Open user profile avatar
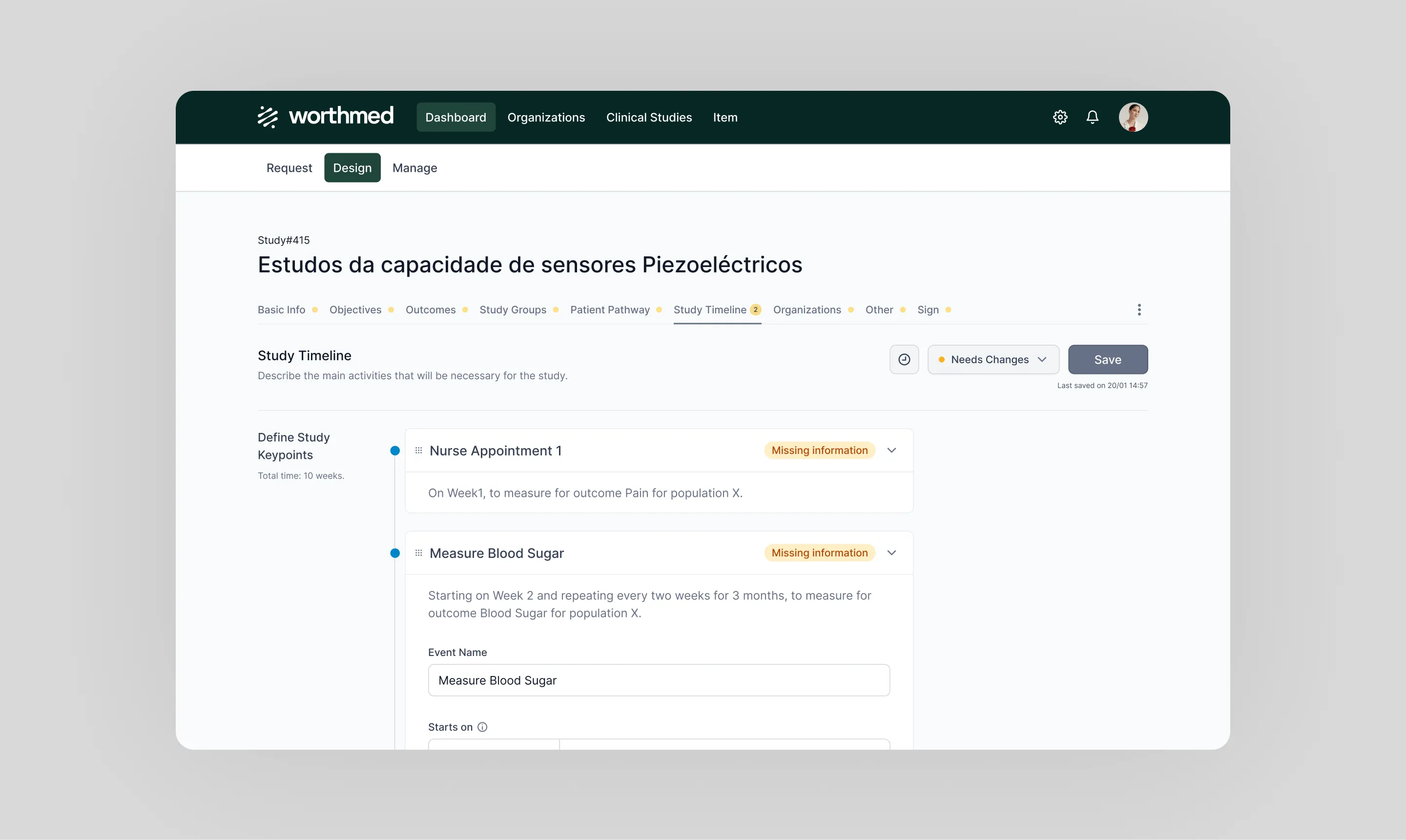Image resolution: width=1406 pixels, height=840 pixels. (1133, 117)
